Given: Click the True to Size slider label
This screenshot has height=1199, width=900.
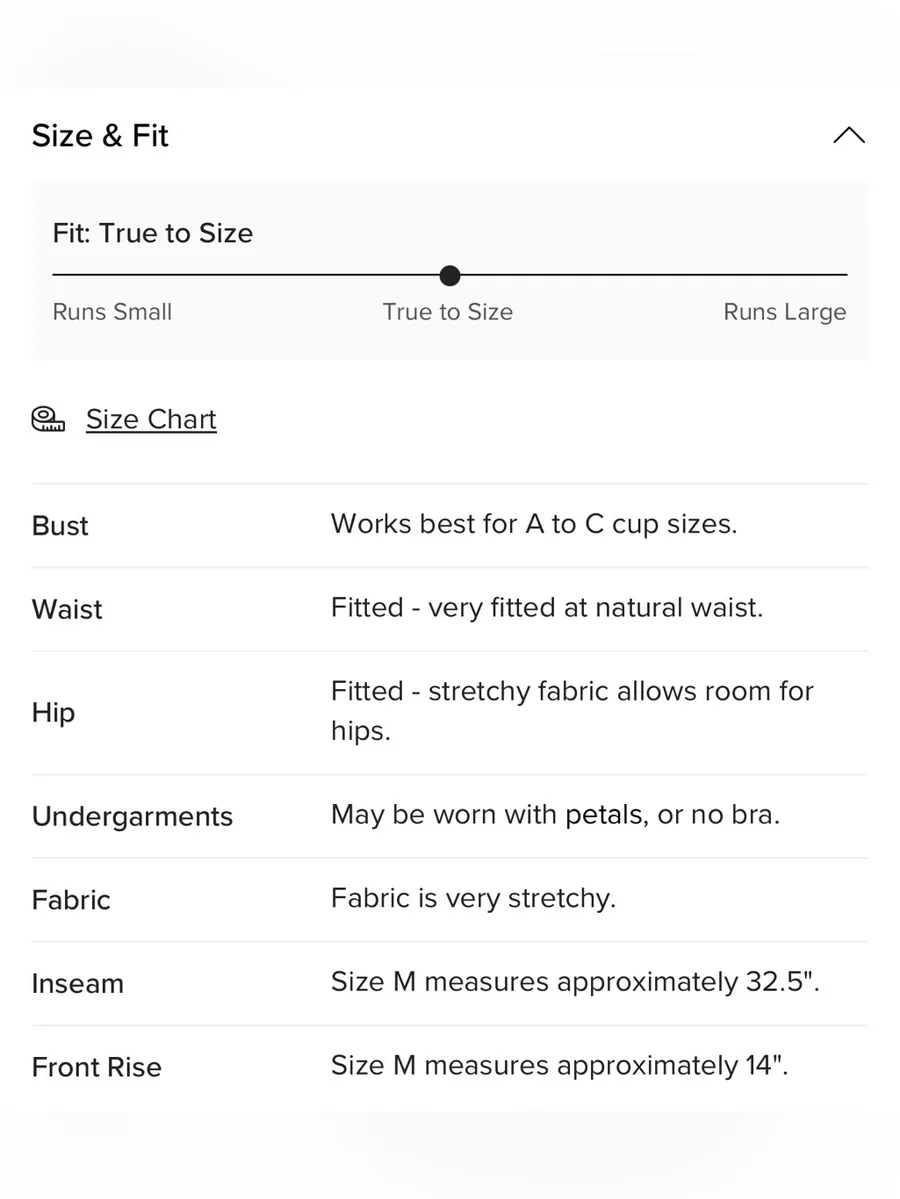Looking at the screenshot, I should click(448, 312).
